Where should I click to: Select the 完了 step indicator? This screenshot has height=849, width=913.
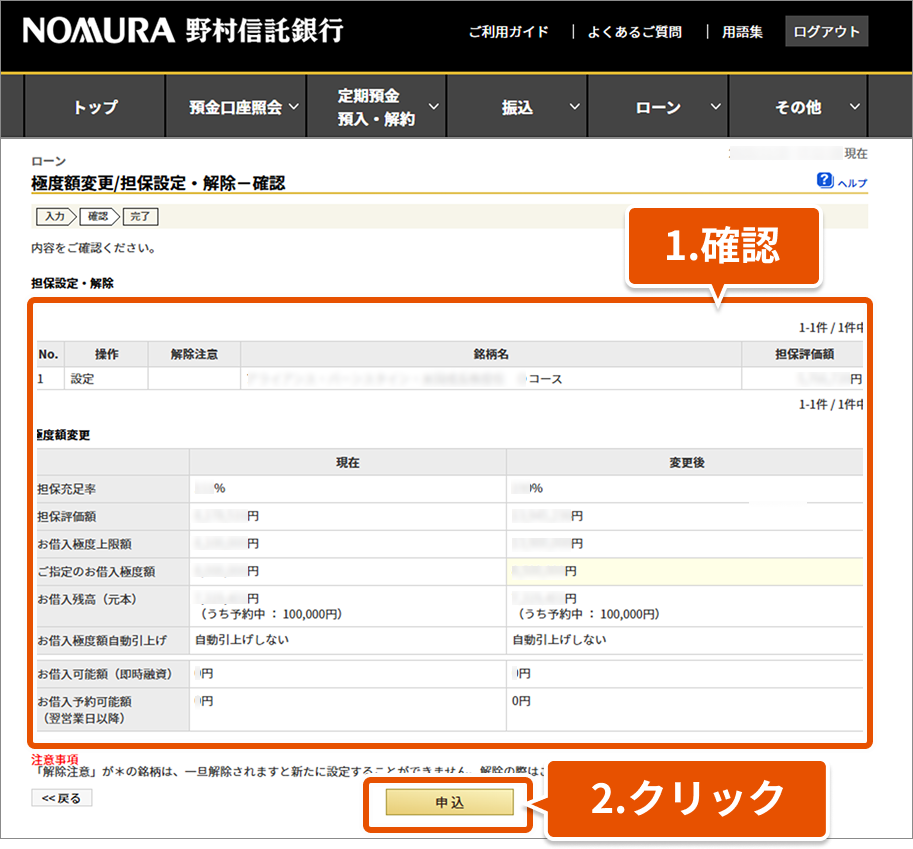142,216
